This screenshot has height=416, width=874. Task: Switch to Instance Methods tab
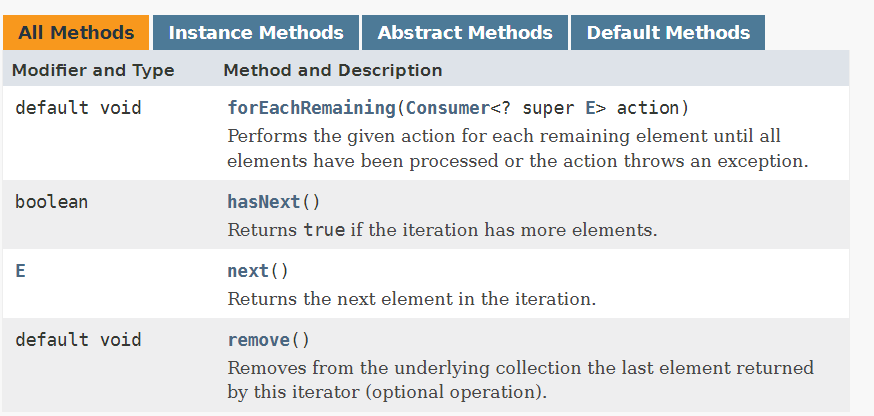[256, 33]
